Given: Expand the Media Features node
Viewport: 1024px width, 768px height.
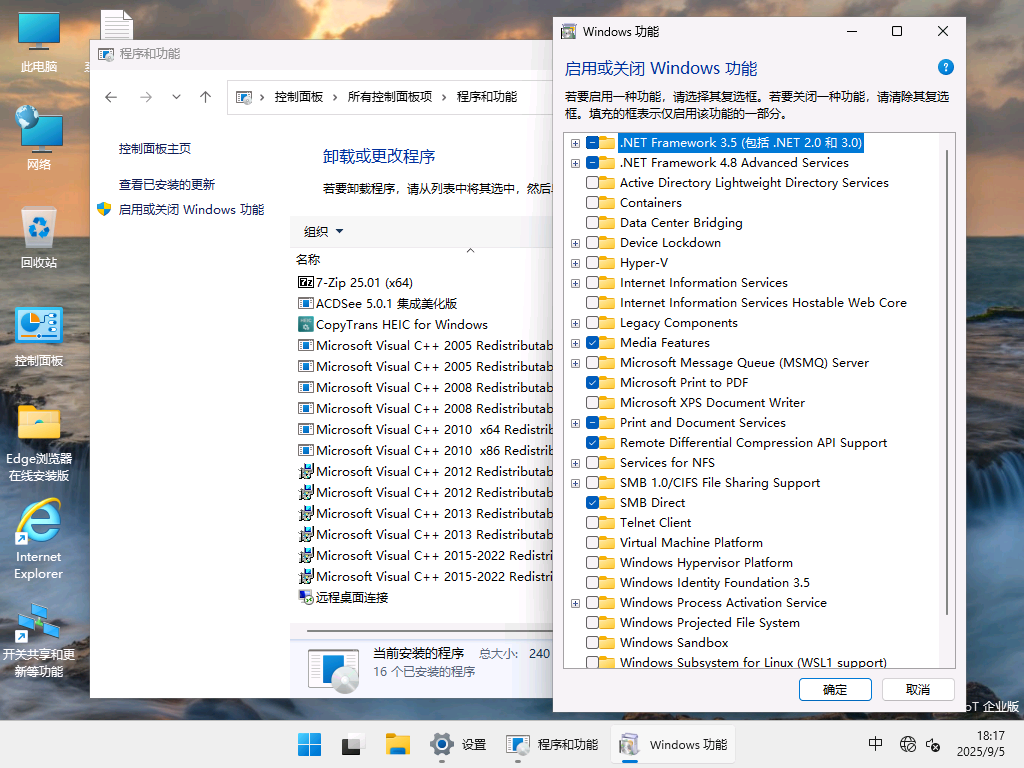Looking at the screenshot, I should (575, 343).
